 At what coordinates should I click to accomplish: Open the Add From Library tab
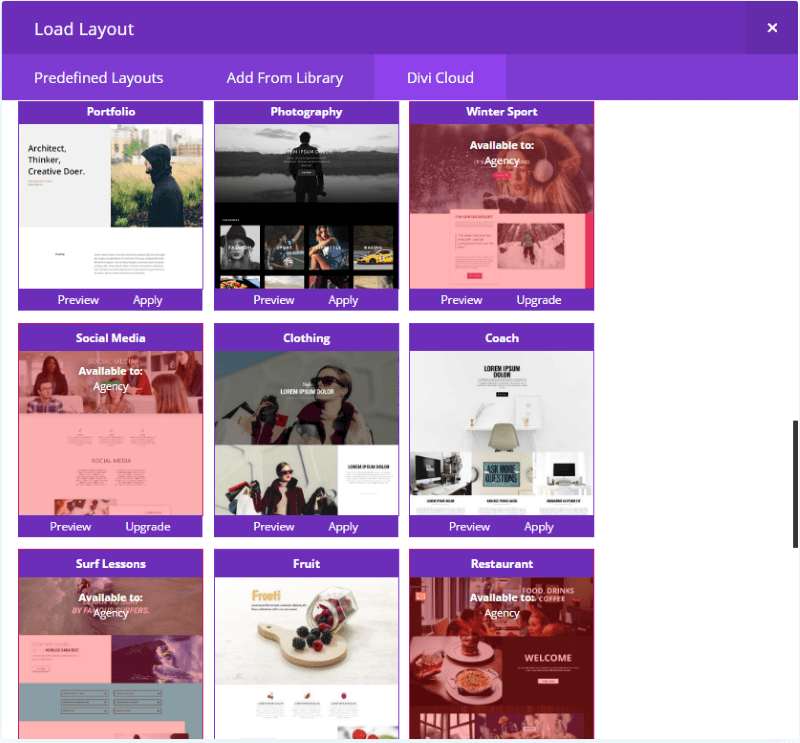point(284,78)
